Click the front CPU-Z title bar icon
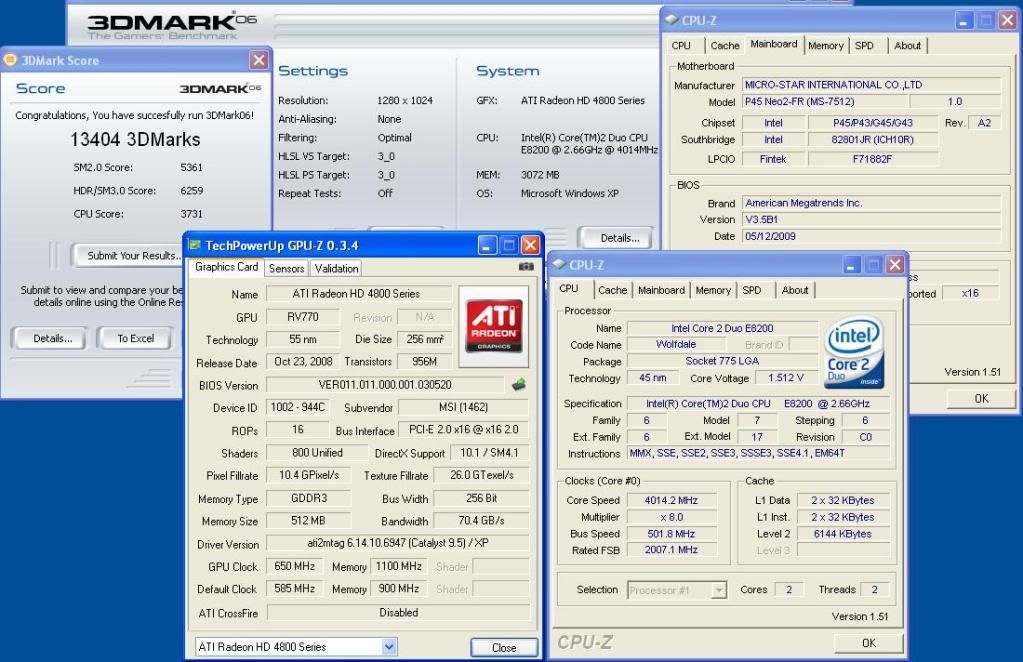 coord(559,264)
